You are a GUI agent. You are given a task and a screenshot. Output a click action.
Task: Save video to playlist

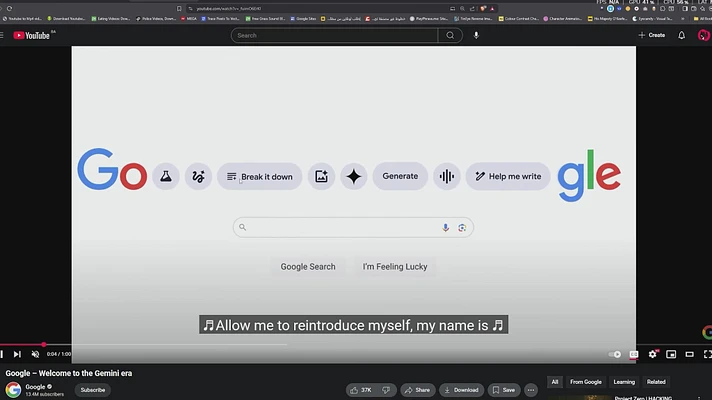click(504, 390)
